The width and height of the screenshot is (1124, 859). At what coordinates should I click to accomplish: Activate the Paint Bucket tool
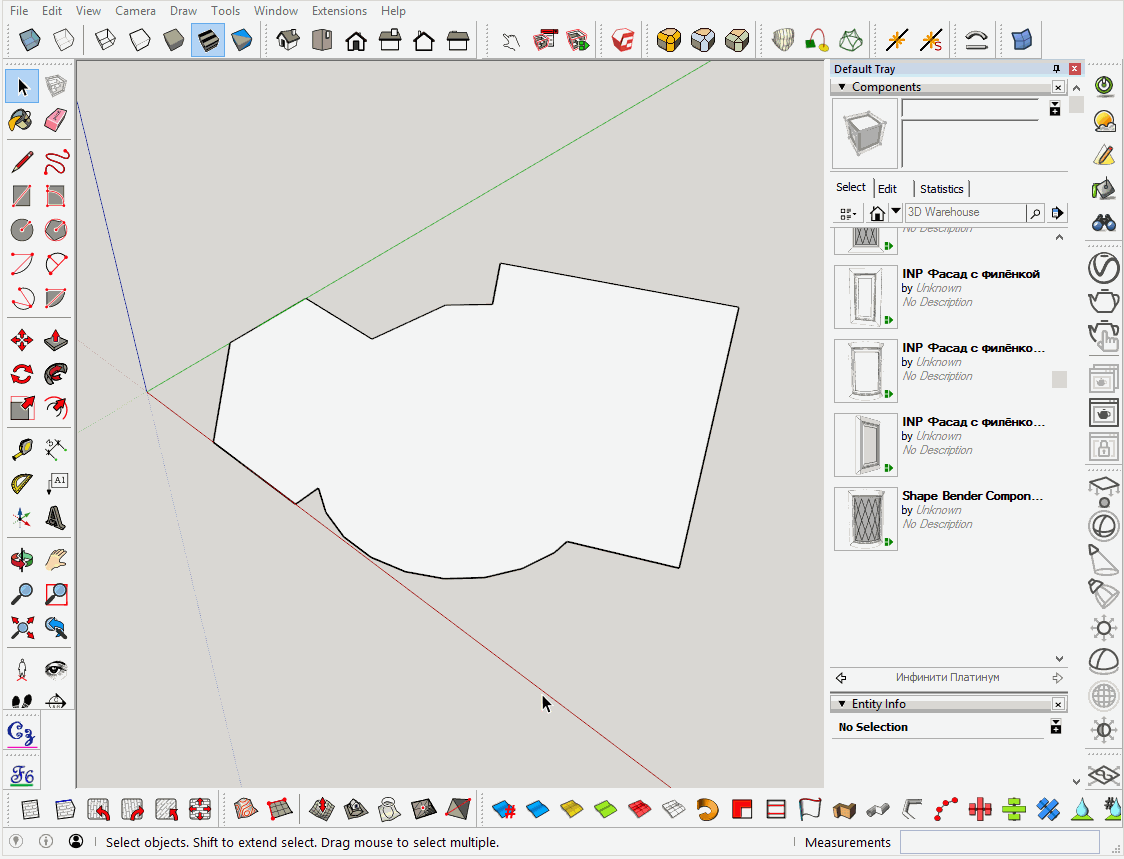click(22, 120)
